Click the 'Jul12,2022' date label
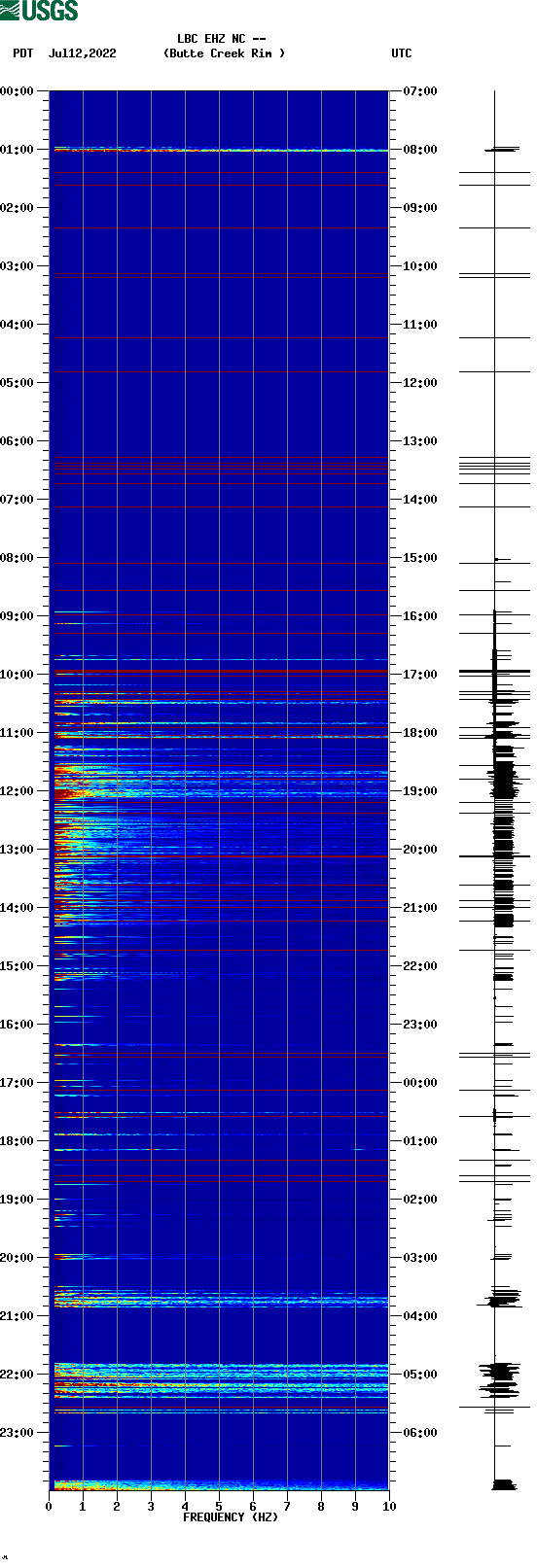 [82, 53]
